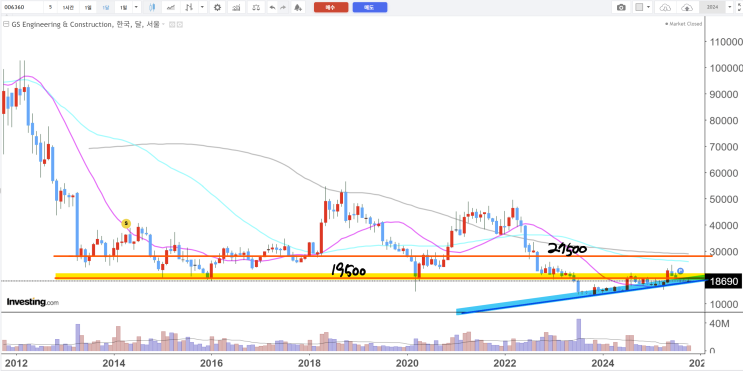Click the 2024 label on time axis
The image size is (743, 371).
[x=602, y=362]
